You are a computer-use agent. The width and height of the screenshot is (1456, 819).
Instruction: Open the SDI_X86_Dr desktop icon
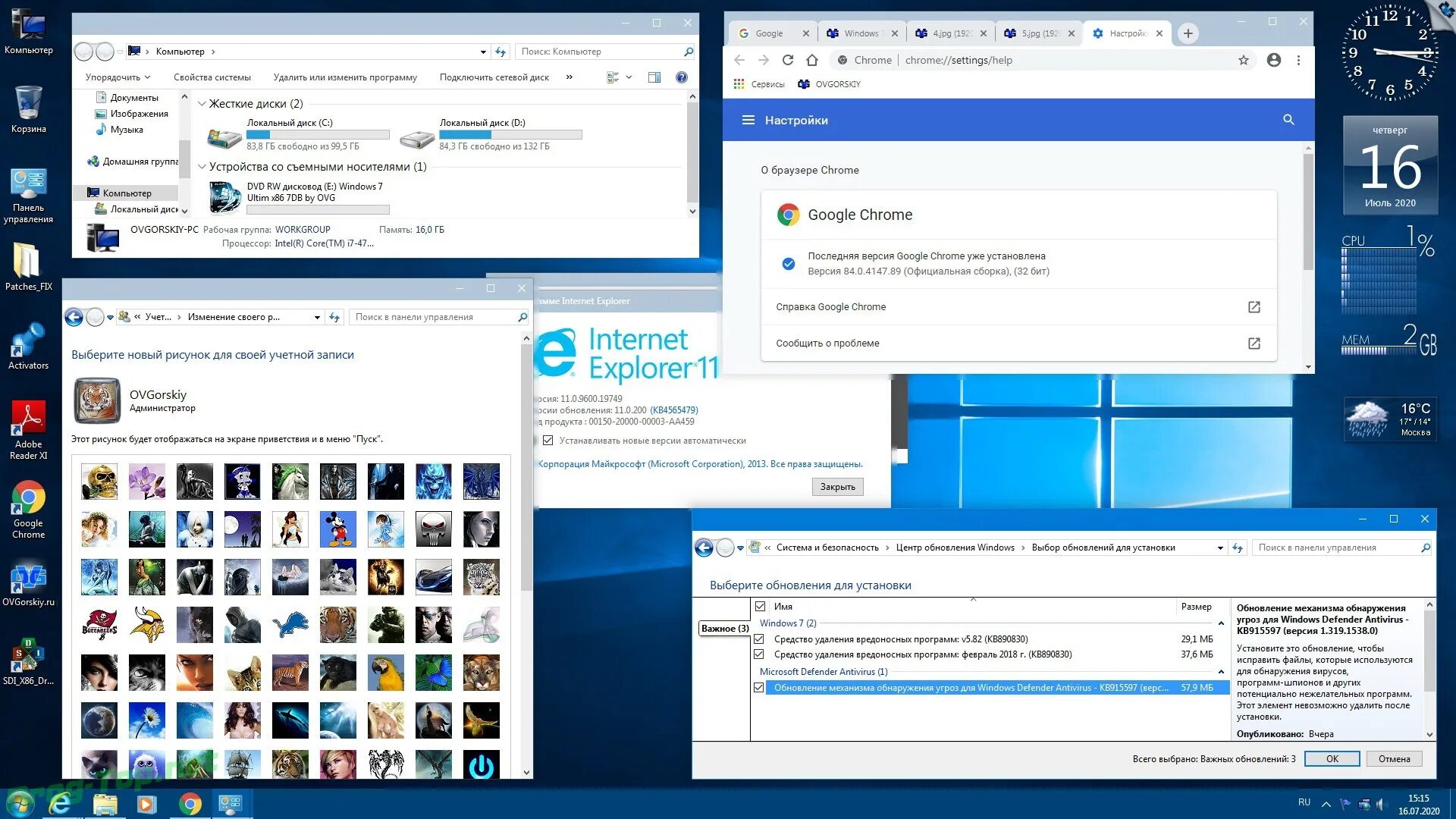tap(28, 661)
